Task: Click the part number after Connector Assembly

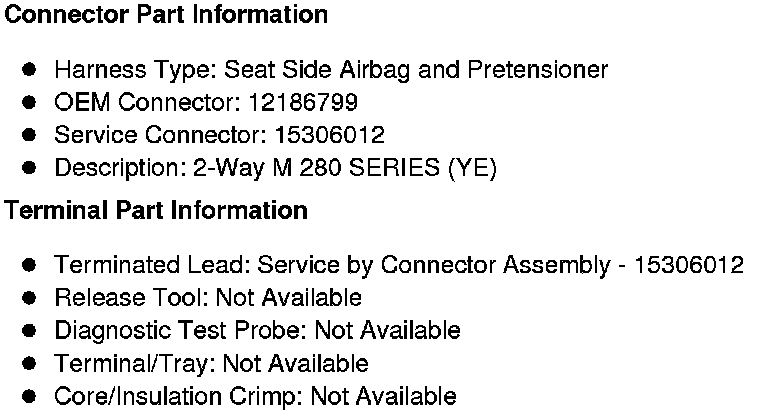Action: click(689, 265)
